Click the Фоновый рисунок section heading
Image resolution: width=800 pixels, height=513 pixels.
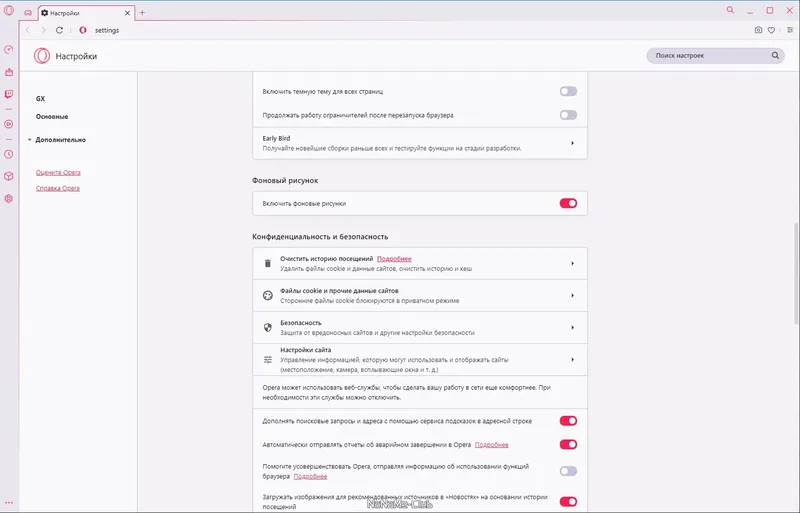tap(285, 181)
